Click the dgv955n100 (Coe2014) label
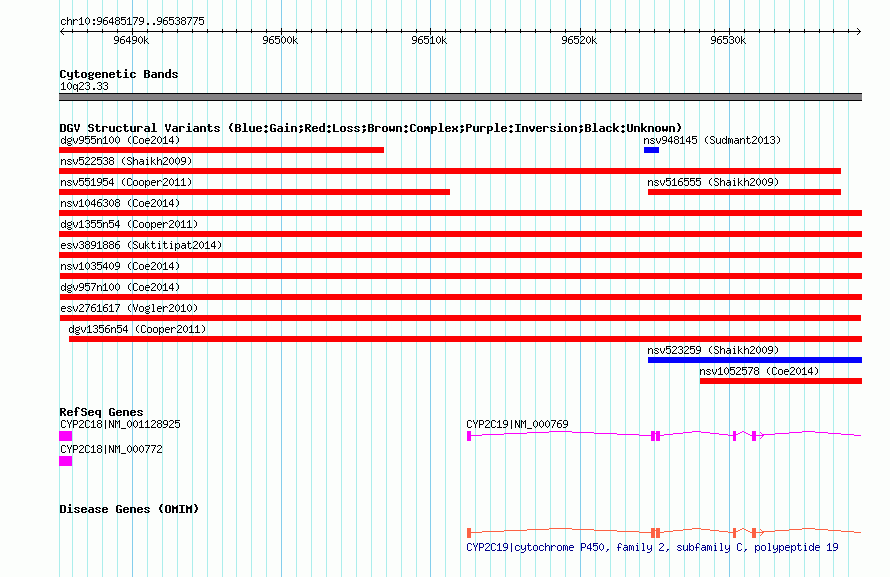 tap(120, 140)
